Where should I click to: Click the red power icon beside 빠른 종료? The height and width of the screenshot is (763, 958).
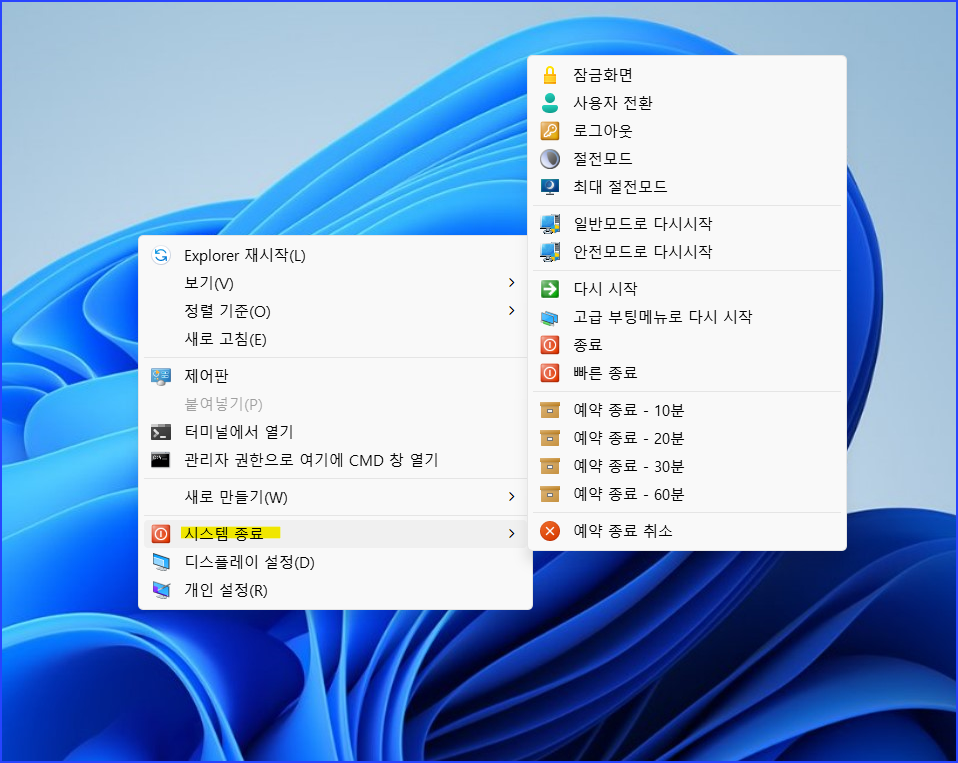[x=550, y=373]
